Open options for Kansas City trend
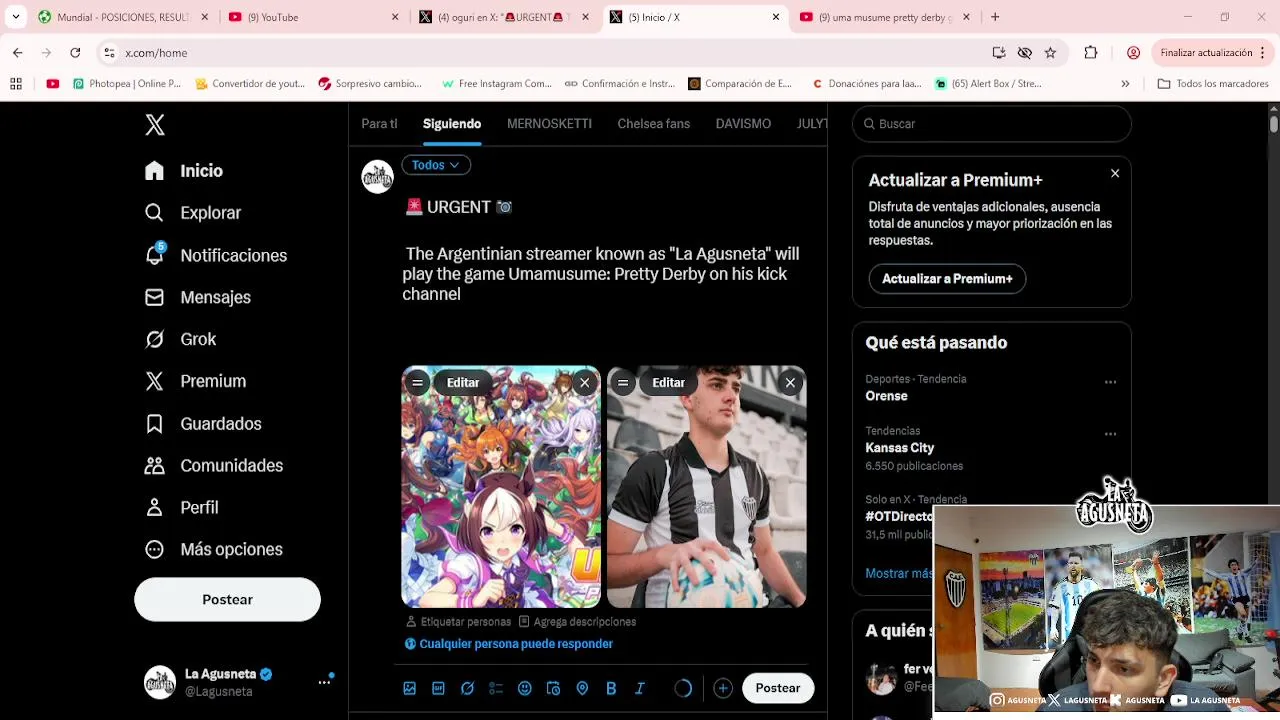Screen dimensions: 1280x720 [1110, 434]
